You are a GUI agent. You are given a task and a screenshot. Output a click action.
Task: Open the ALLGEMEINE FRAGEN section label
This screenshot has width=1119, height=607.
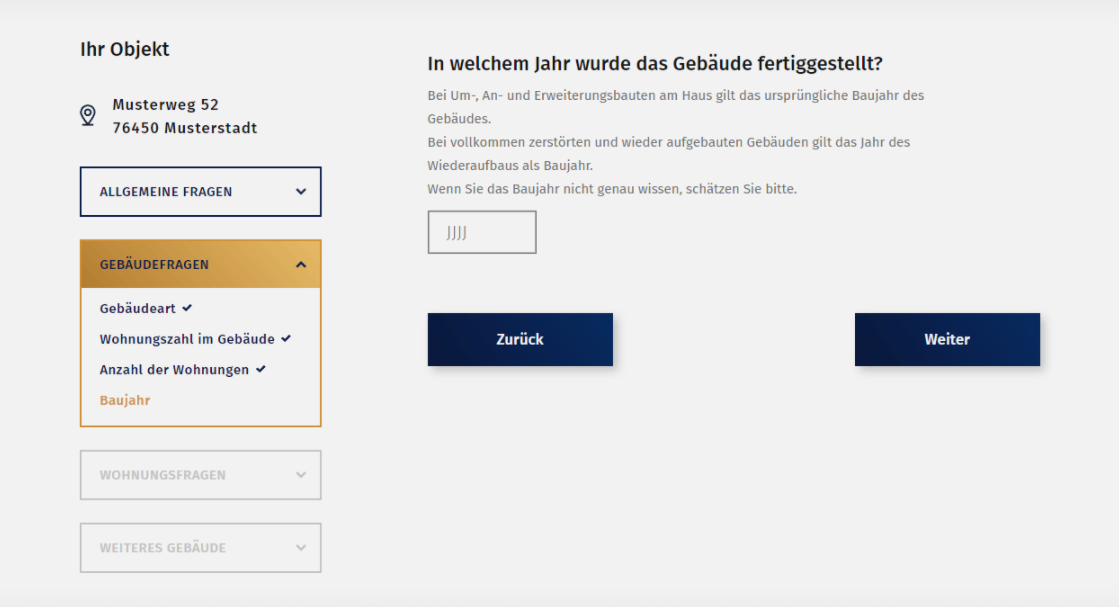pyautogui.click(x=166, y=192)
